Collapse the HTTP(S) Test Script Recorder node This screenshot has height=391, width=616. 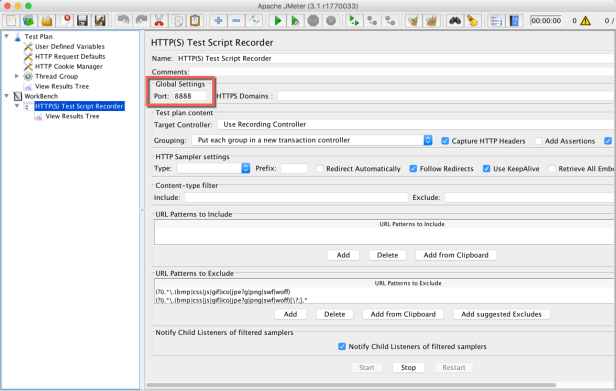pyautogui.click(x=17, y=106)
